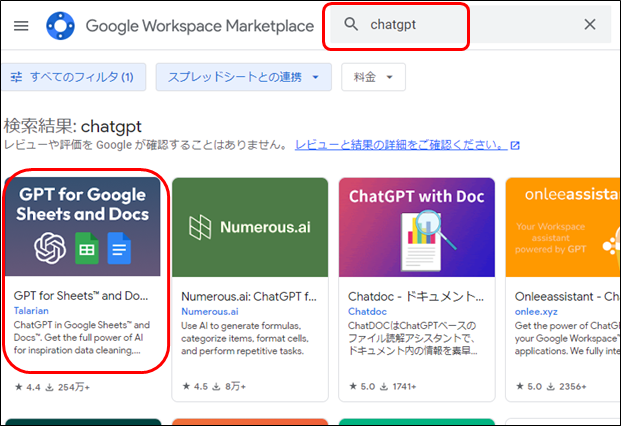This screenshot has height=426, width=621.
Task: Click the ChatGPT in Google Sheets description text
Action: tap(82, 337)
